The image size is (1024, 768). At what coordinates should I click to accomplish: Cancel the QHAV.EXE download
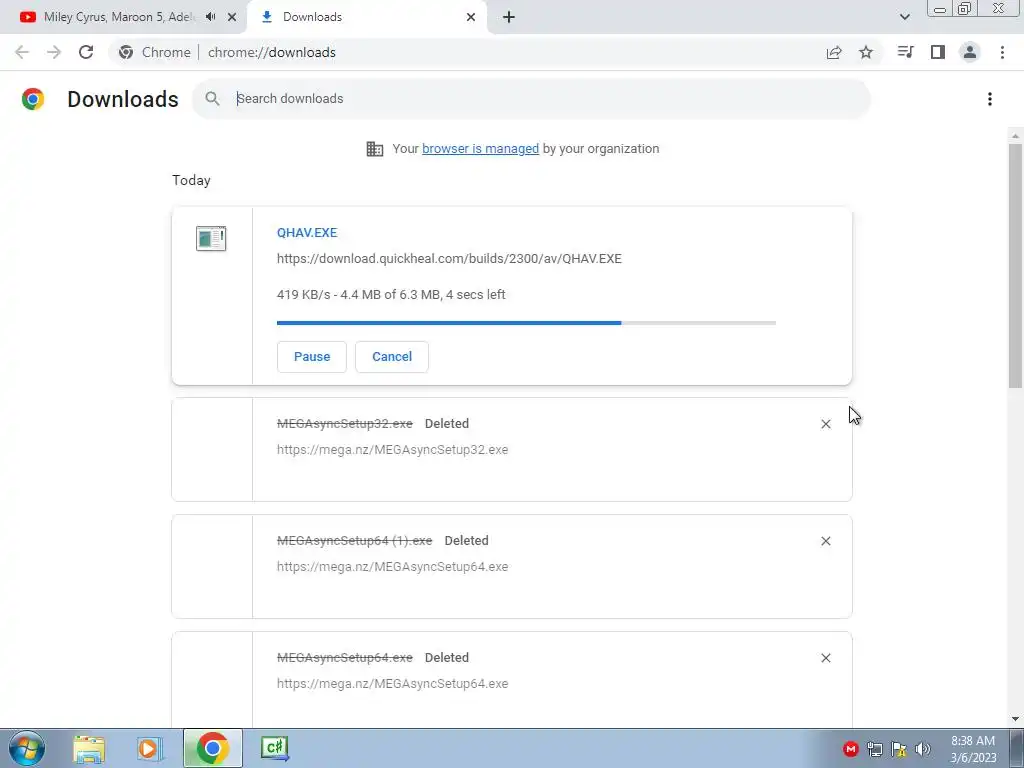[392, 357]
